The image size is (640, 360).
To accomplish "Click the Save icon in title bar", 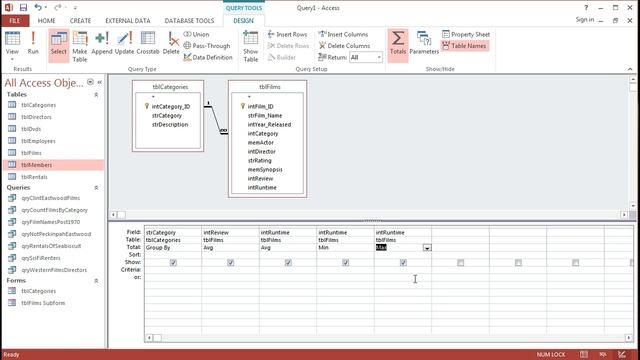I will (23, 7).
